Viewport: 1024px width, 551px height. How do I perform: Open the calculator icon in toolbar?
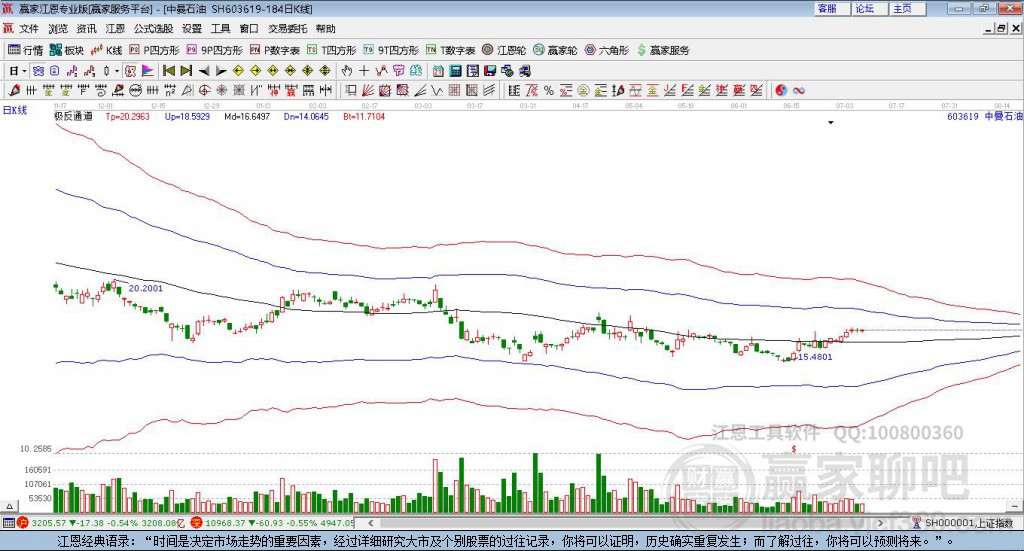pos(455,71)
